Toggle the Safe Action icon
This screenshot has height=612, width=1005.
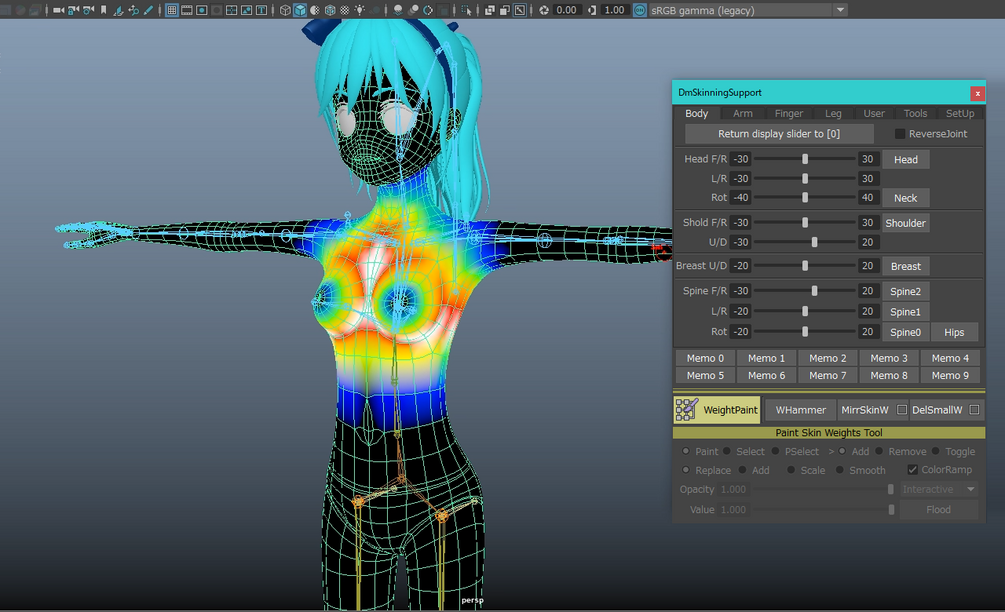[x=246, y=10]
